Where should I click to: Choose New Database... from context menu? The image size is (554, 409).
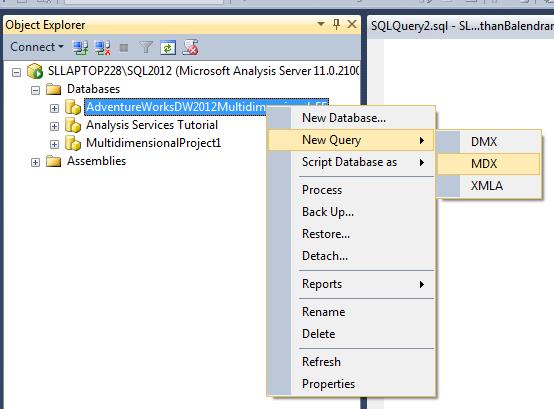pyautogui.click(x=351, y=118)
